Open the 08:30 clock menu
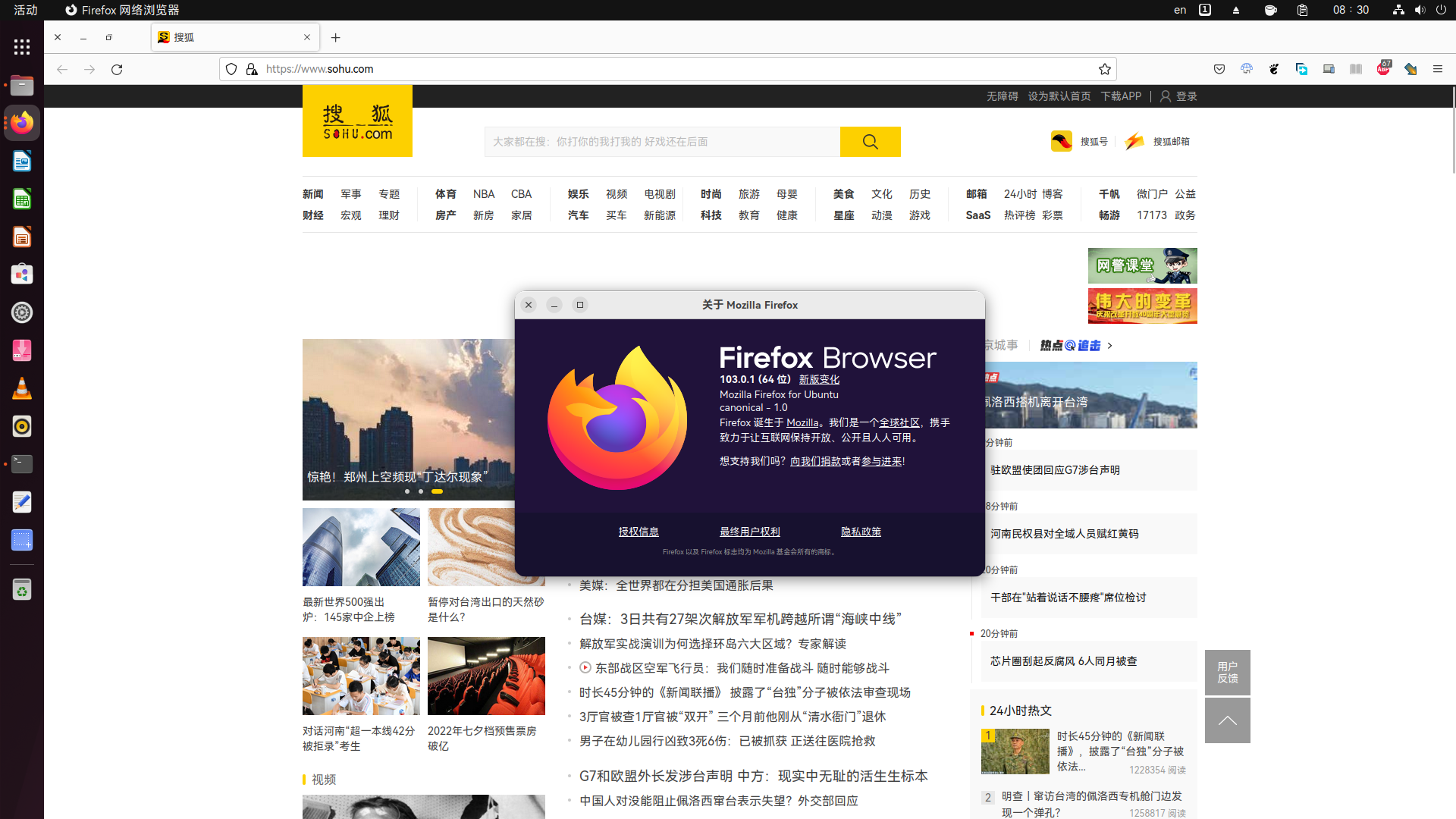This screenshot has height=819, width=1456. (1351, 10)
